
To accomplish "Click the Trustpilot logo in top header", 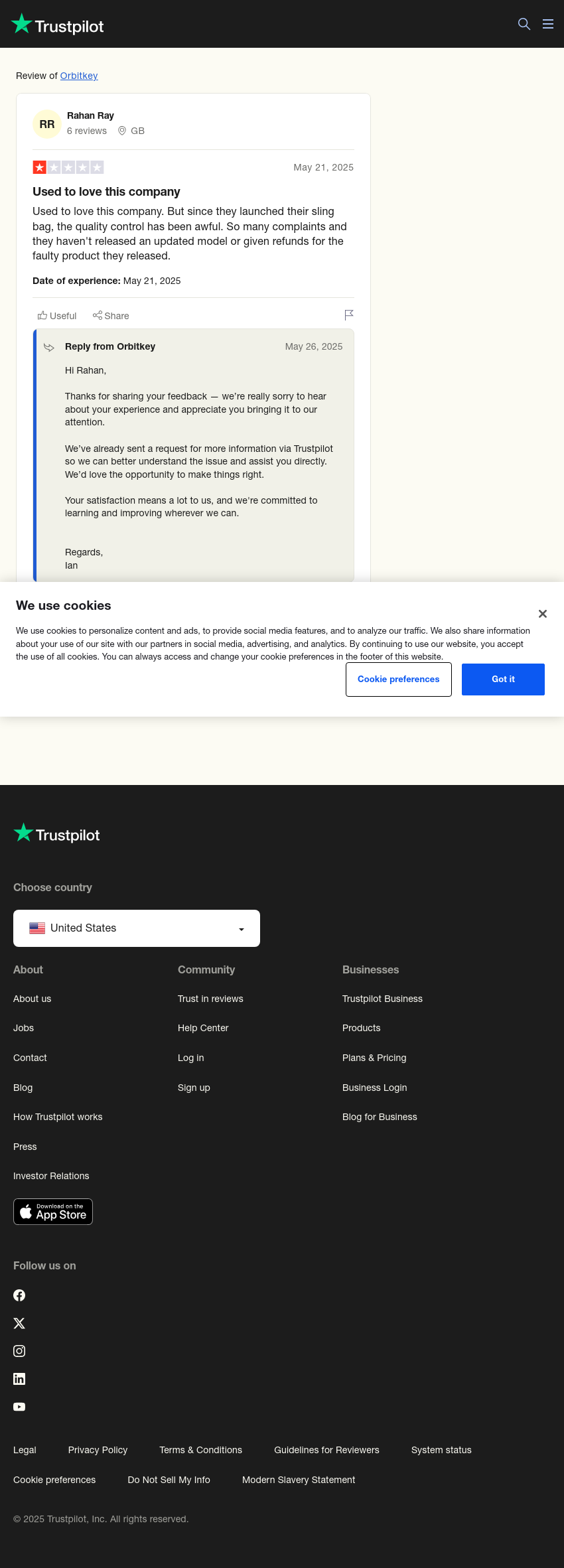I will pos(58,25).
